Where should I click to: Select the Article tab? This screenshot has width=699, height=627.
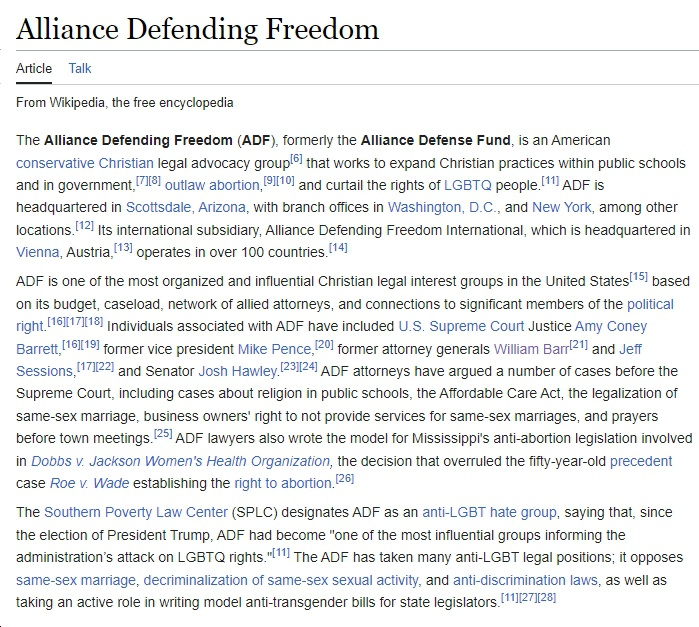click(34, 68)
